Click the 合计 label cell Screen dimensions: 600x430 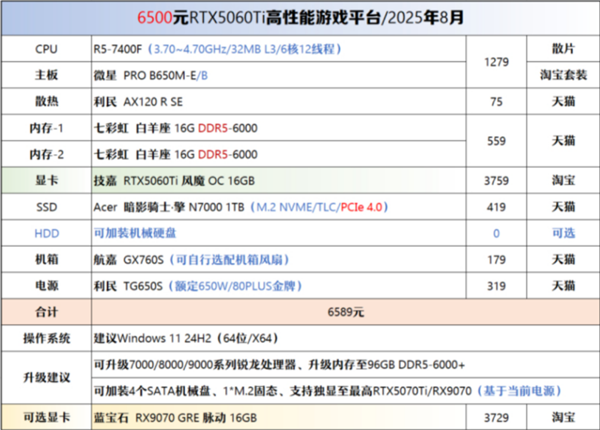[46, 312]
